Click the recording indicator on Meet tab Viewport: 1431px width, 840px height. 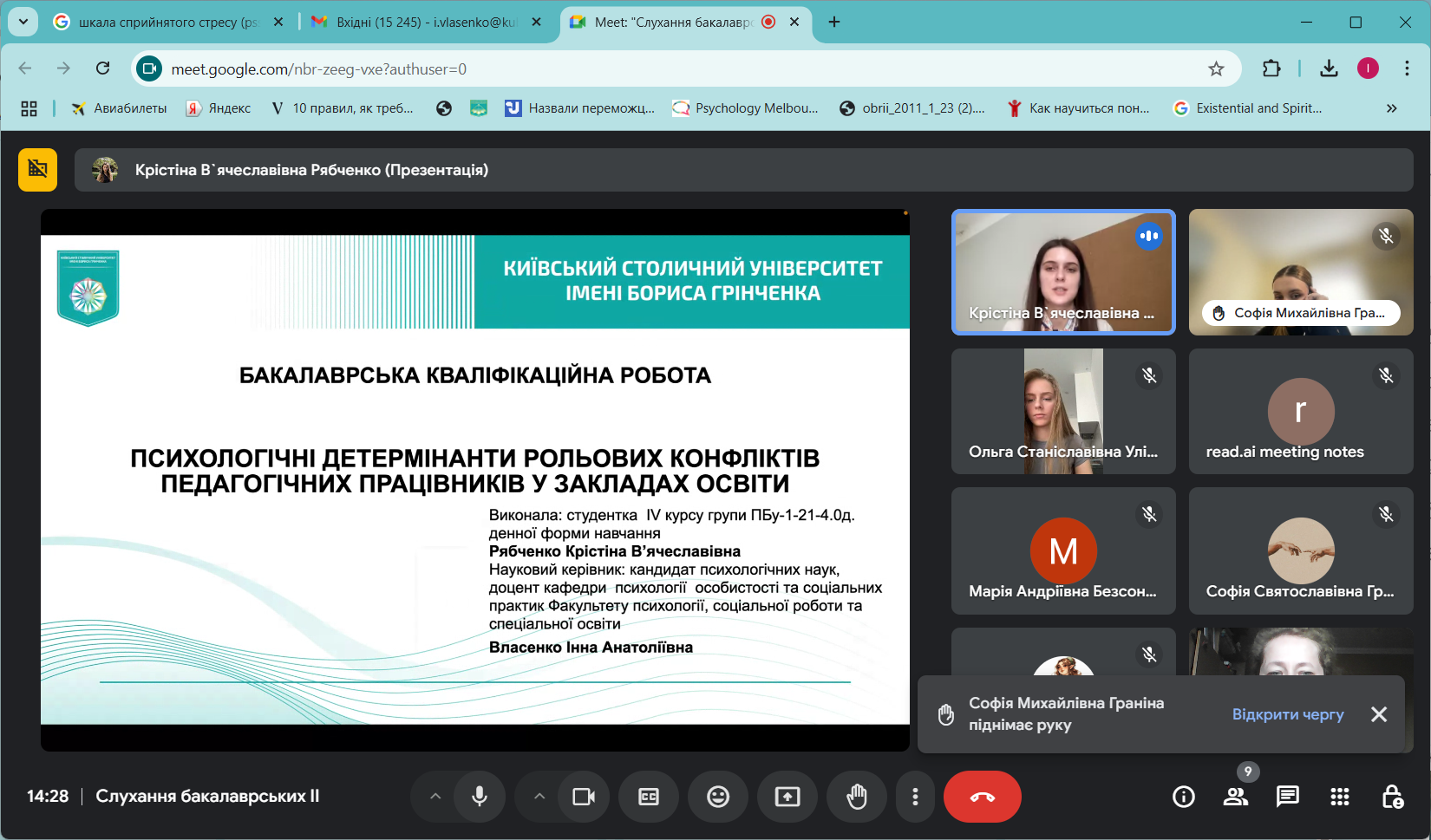pos(768,22)
